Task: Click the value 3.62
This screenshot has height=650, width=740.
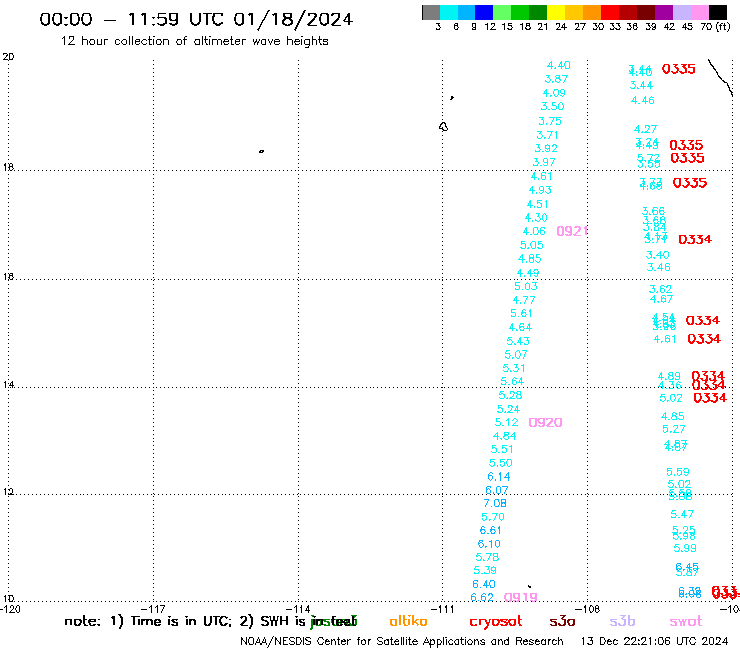Action: point(660,289)
